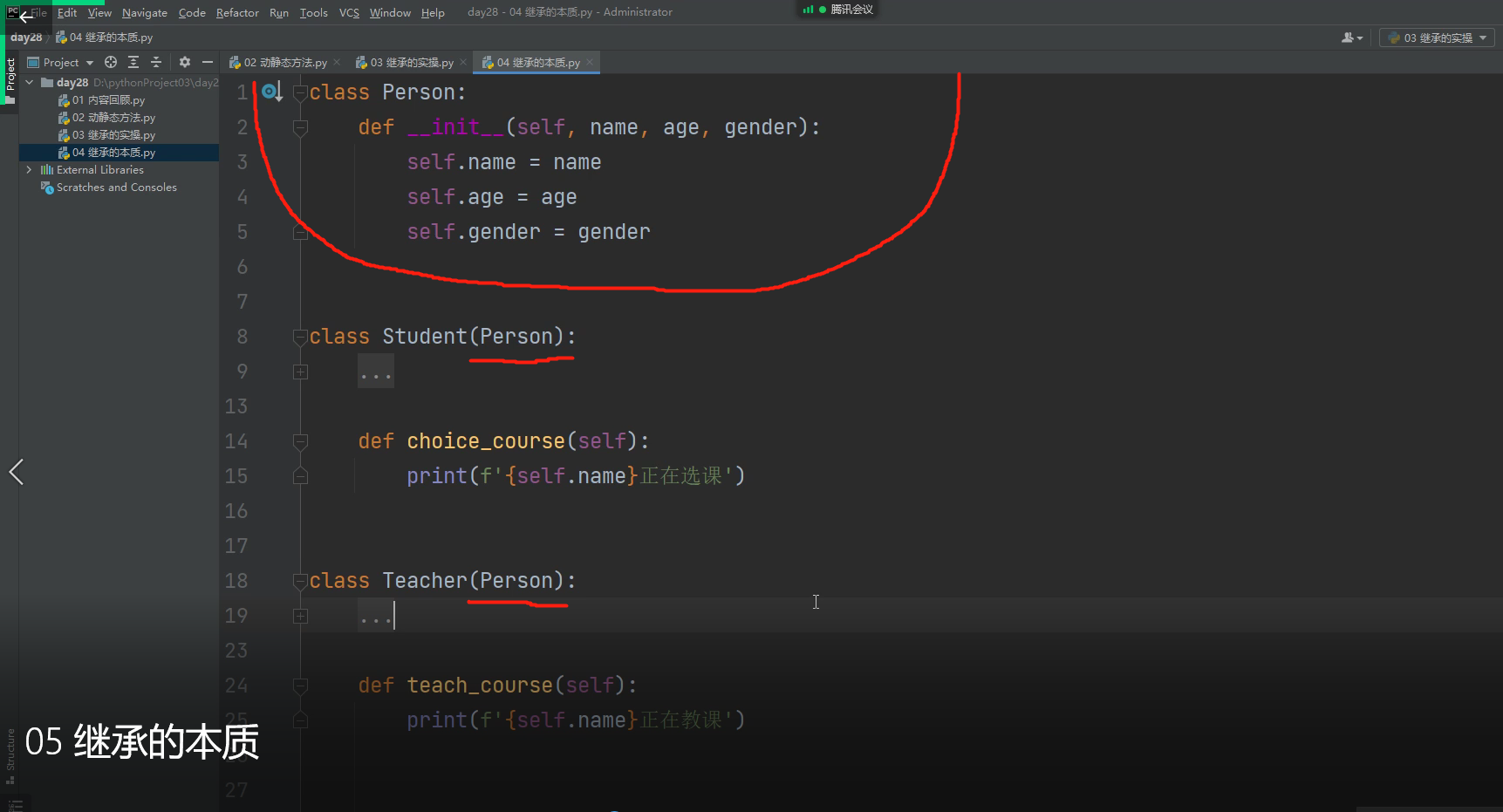
Task: Click '__init__' in the Person class
Action: (x=455, y=127)
